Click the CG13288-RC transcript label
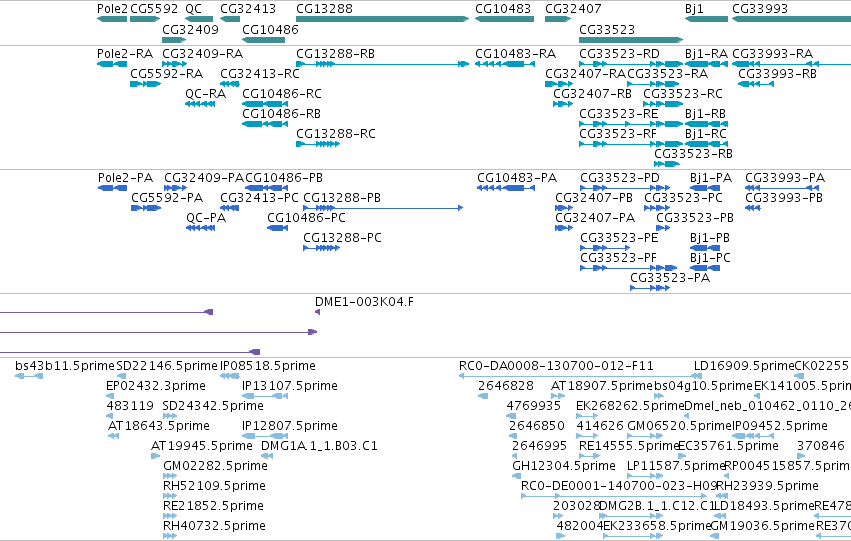 click(336, 134)
